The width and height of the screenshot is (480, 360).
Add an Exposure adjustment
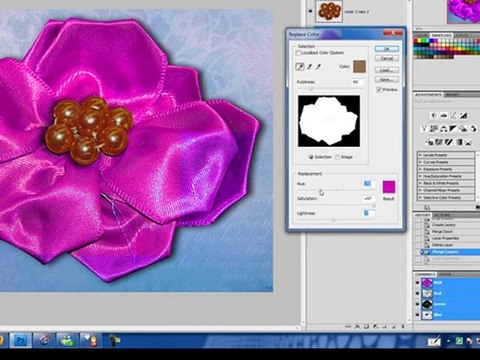463,115
